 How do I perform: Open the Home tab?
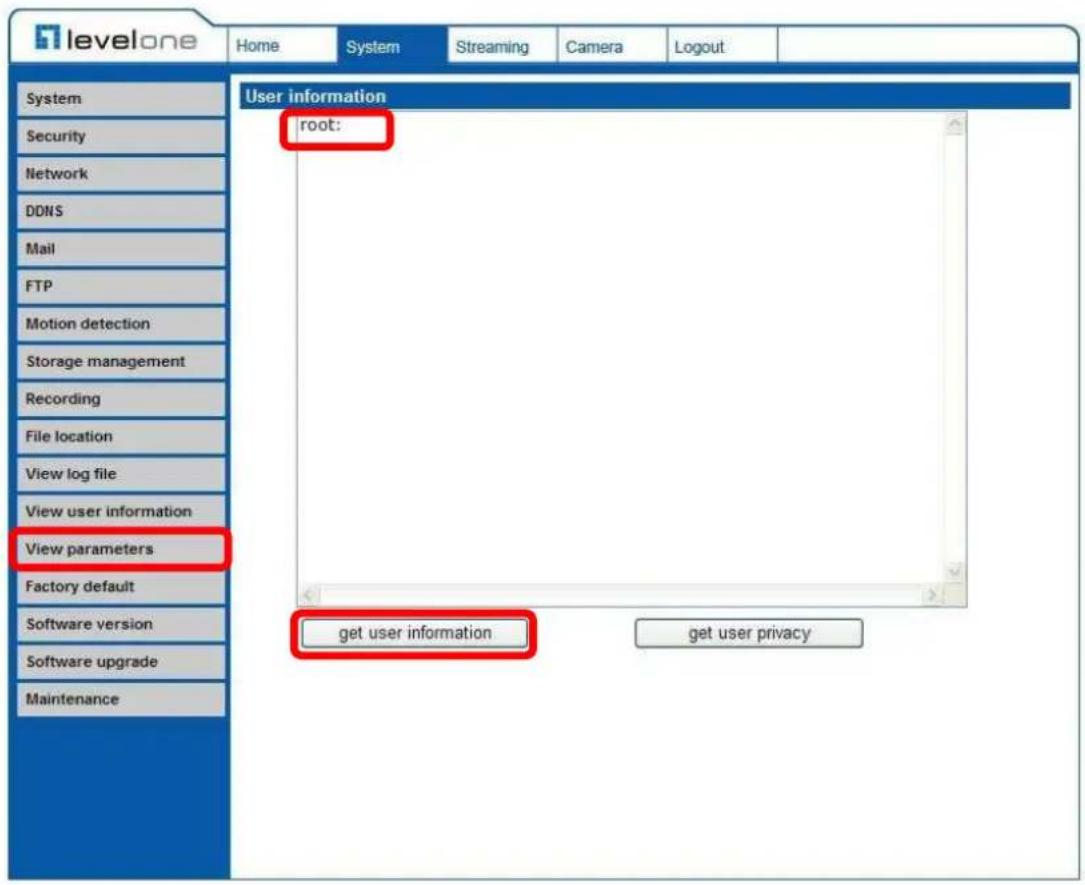pyautogui.click(x=282, y=46)
